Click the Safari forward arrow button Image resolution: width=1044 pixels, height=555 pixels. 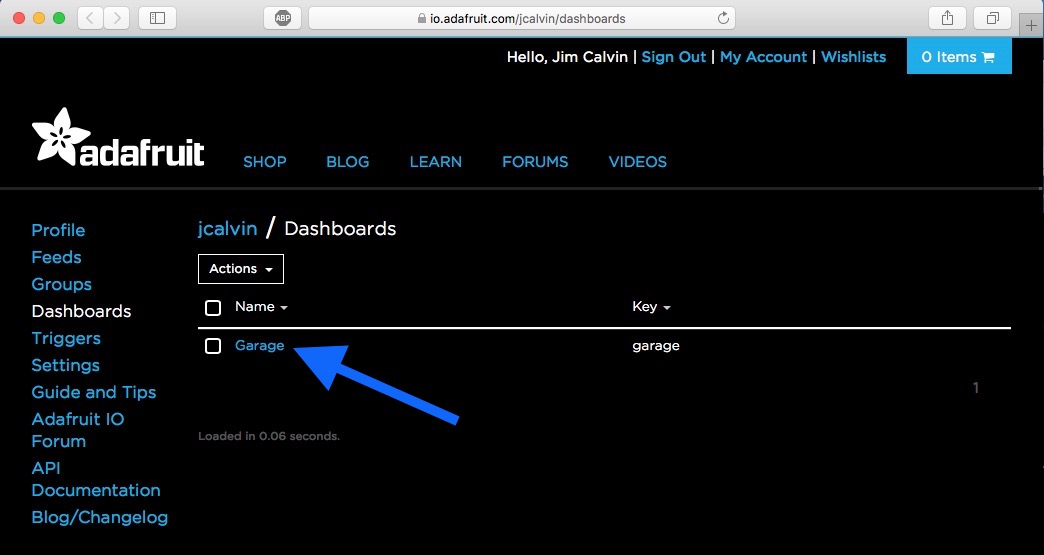pyautogui.click(x=117, y=18)
